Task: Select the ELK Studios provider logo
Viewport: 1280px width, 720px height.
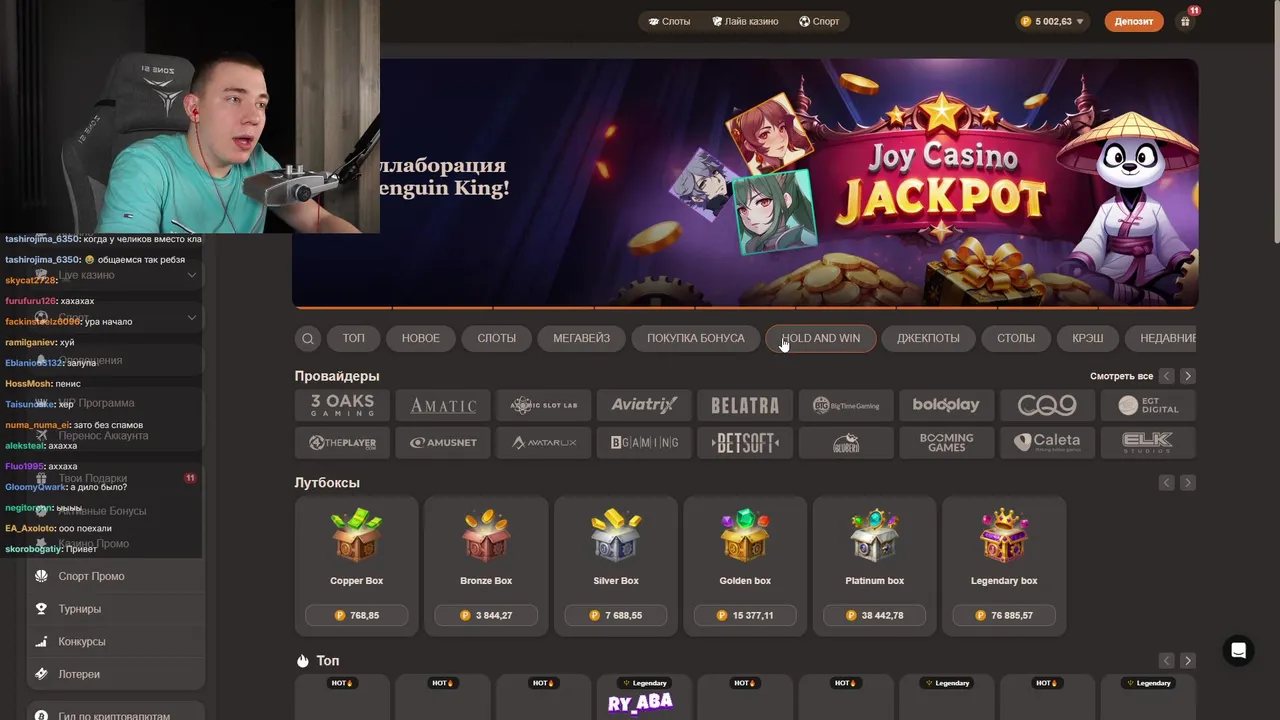Action: pyautogui.click(x=1148, y=442)
